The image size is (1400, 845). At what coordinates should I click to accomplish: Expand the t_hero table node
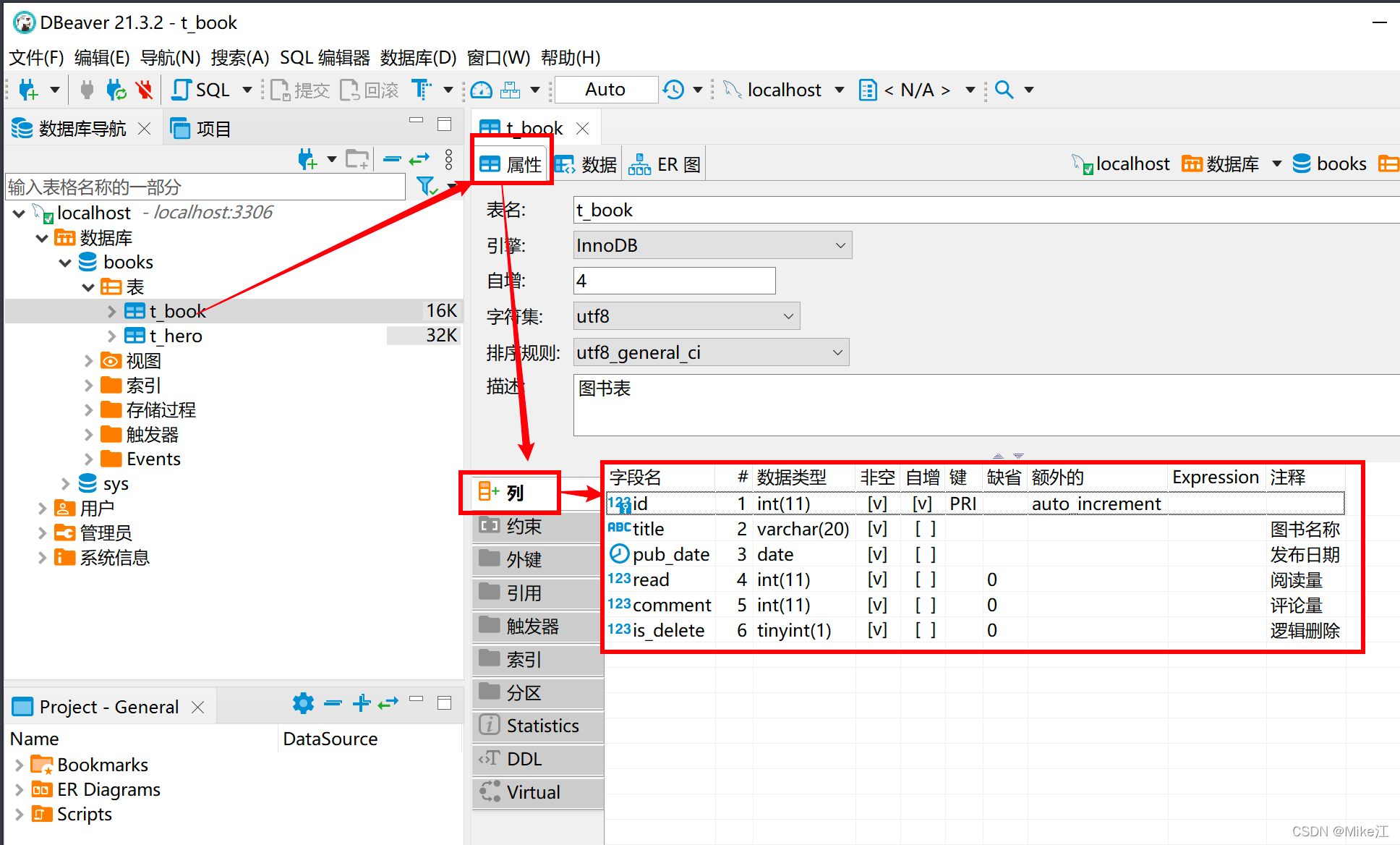click(111, 336)
